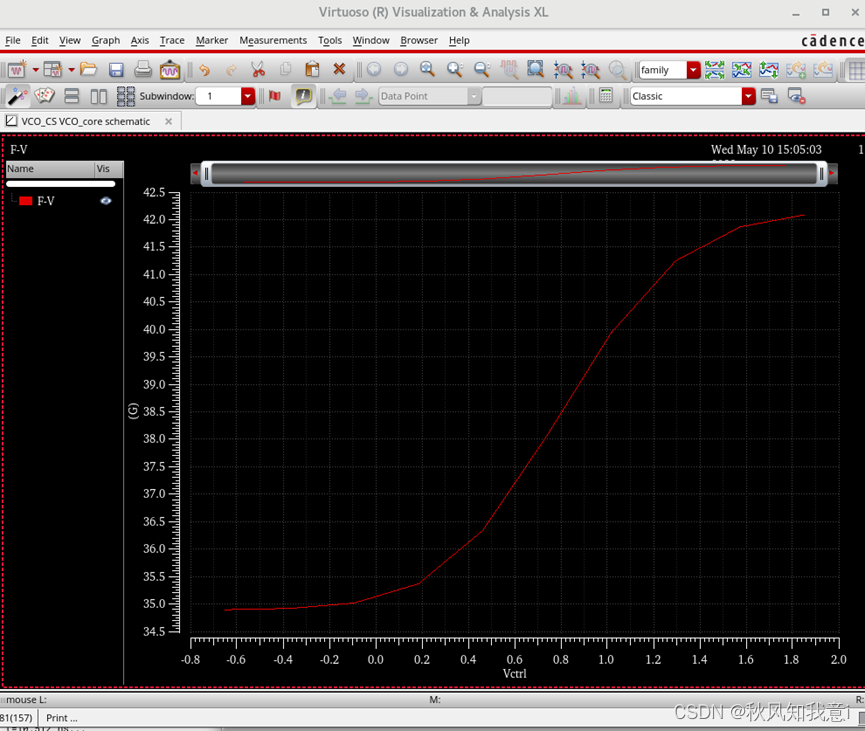Click the Print... status bar button
This screenshot has height=731, width=865.
[x=62, y=718]
